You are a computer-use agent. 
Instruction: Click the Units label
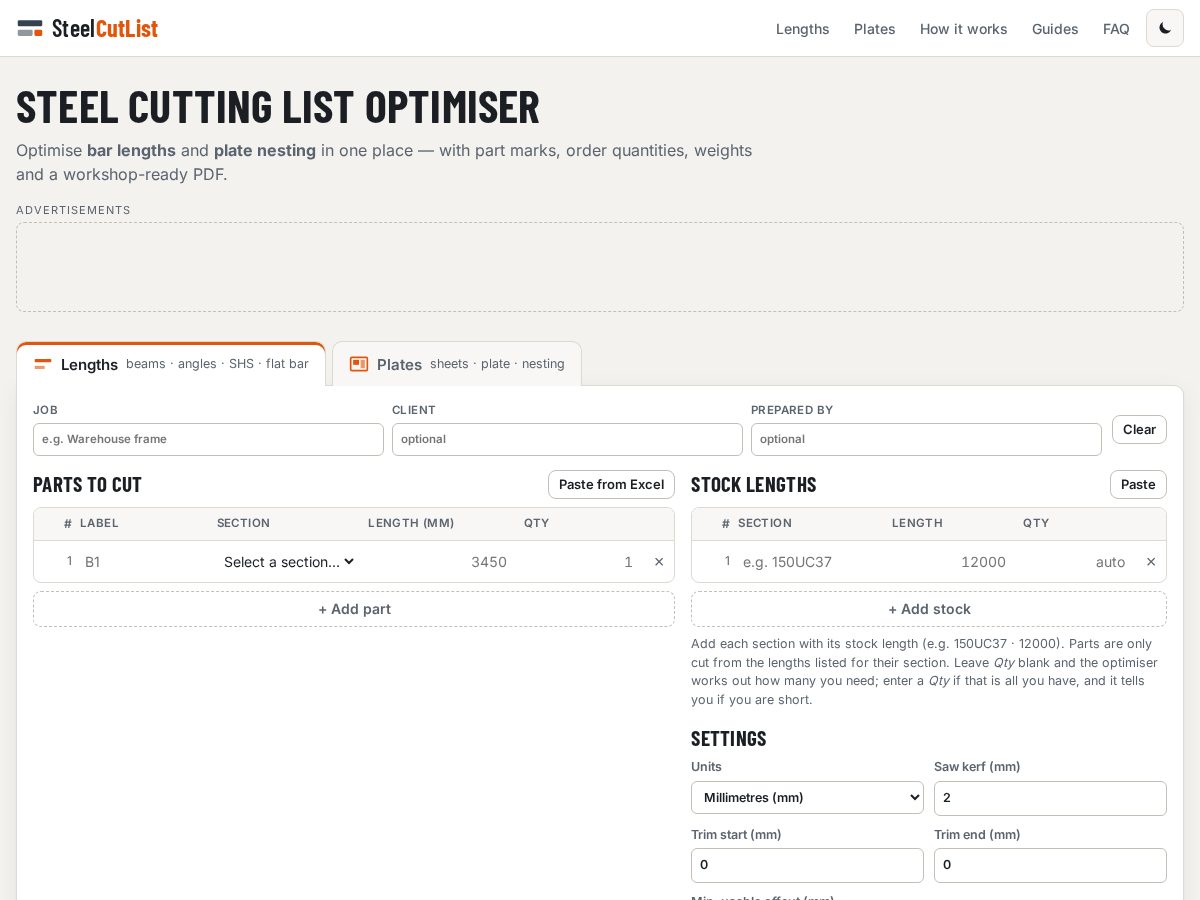[x=706, y=767]
